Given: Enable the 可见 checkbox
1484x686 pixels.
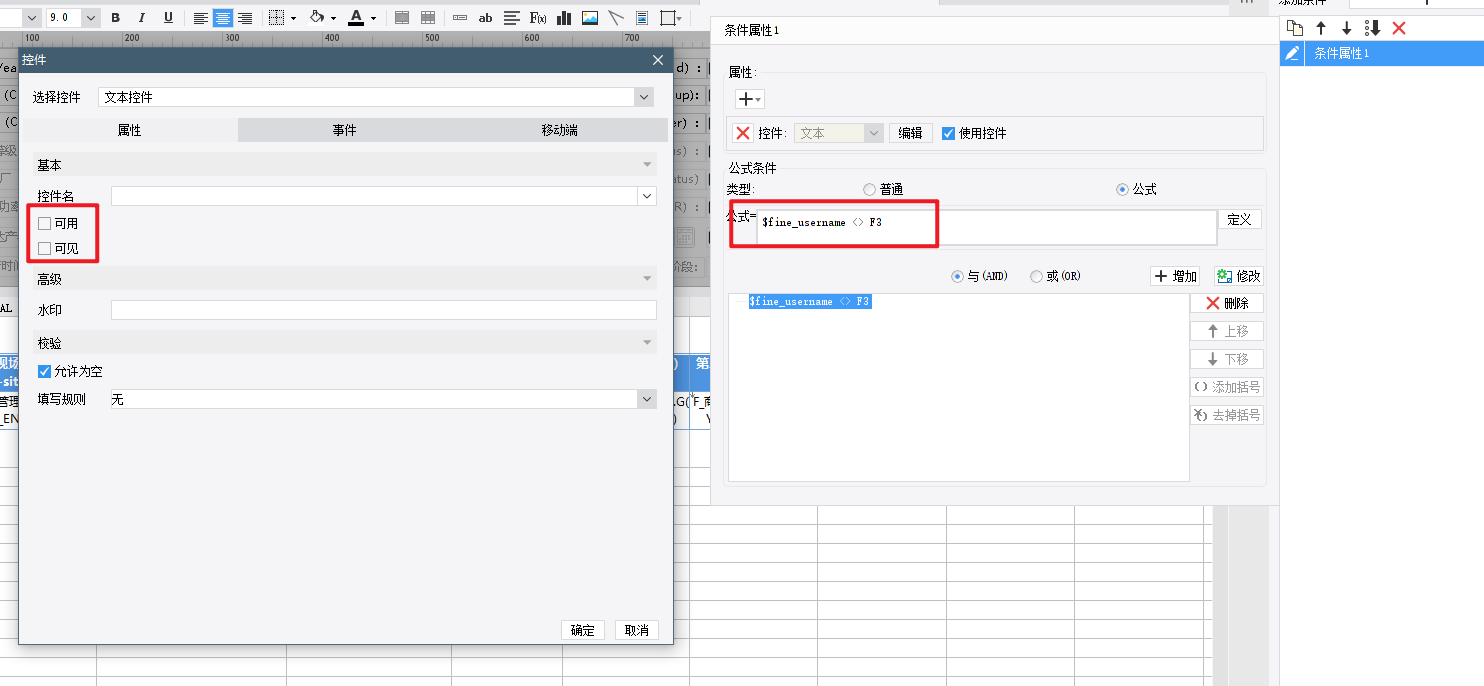Looking at the screenshot, I should click(x=44, y=248).
